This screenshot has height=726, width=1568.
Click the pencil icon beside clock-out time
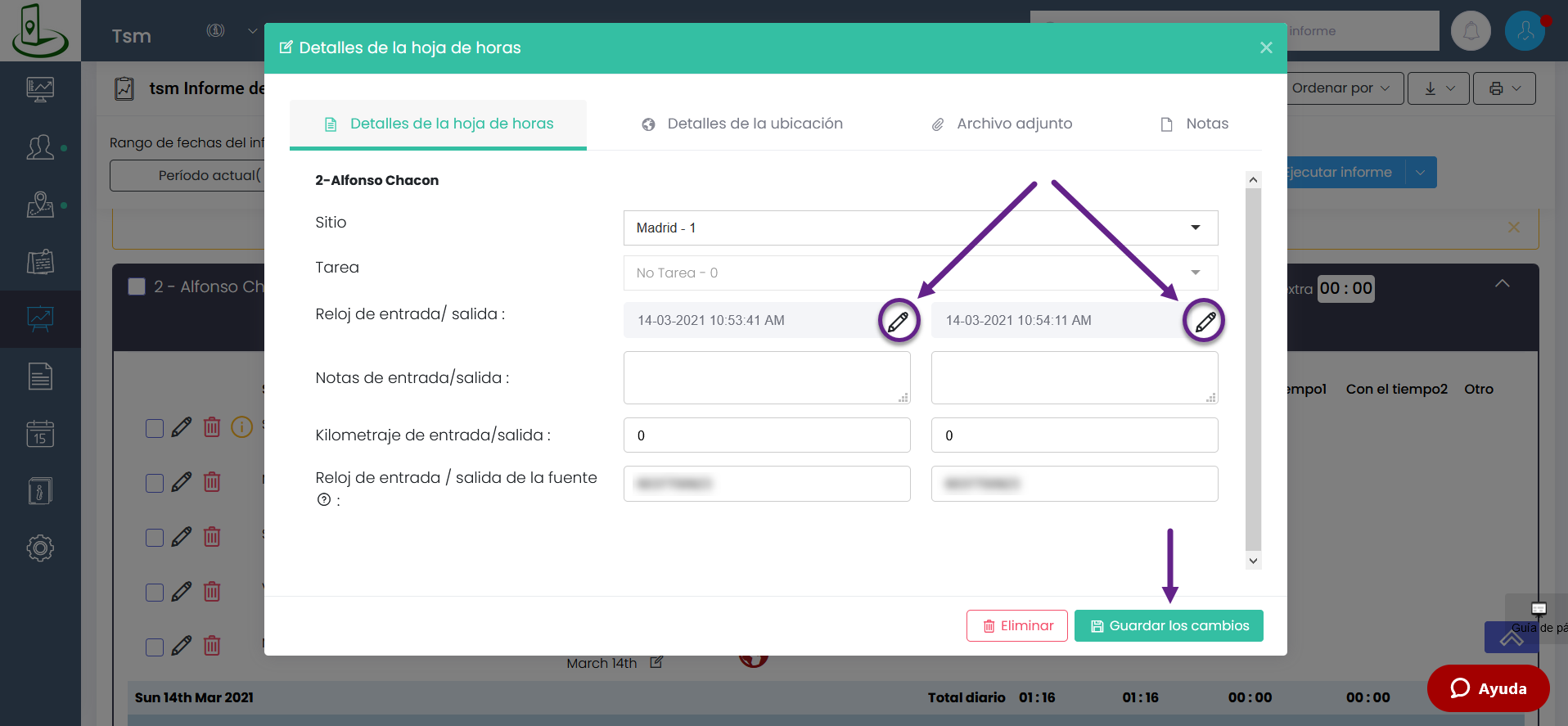coord(1205,321)
